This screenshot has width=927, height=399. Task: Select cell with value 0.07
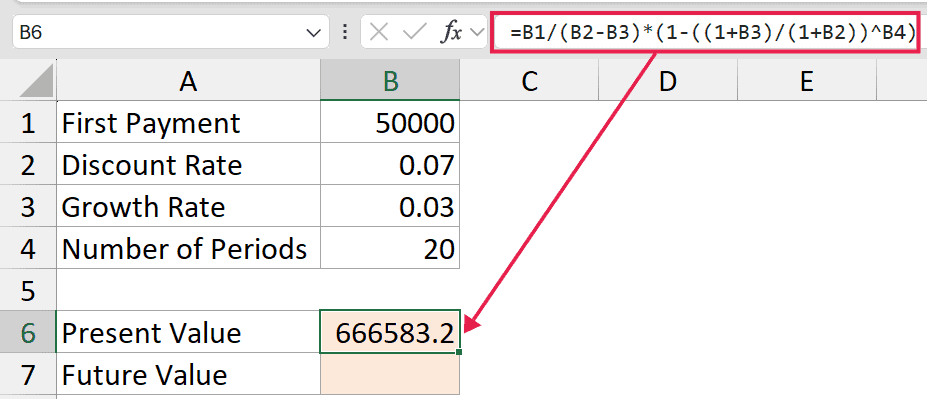(390, 164)
